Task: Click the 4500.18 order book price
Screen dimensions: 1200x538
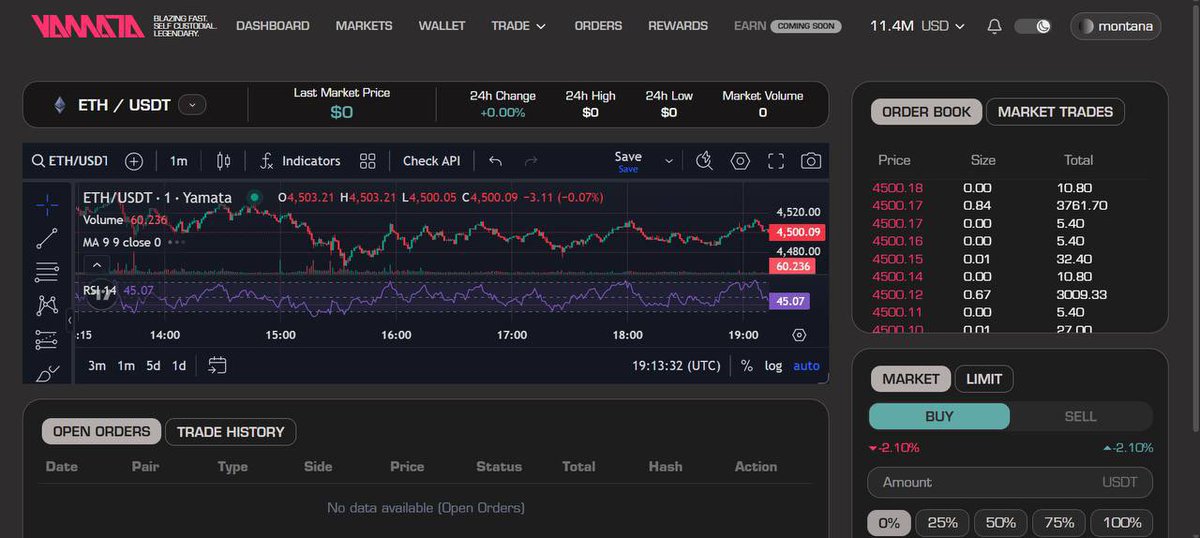Action: click(x=897, y=188)
